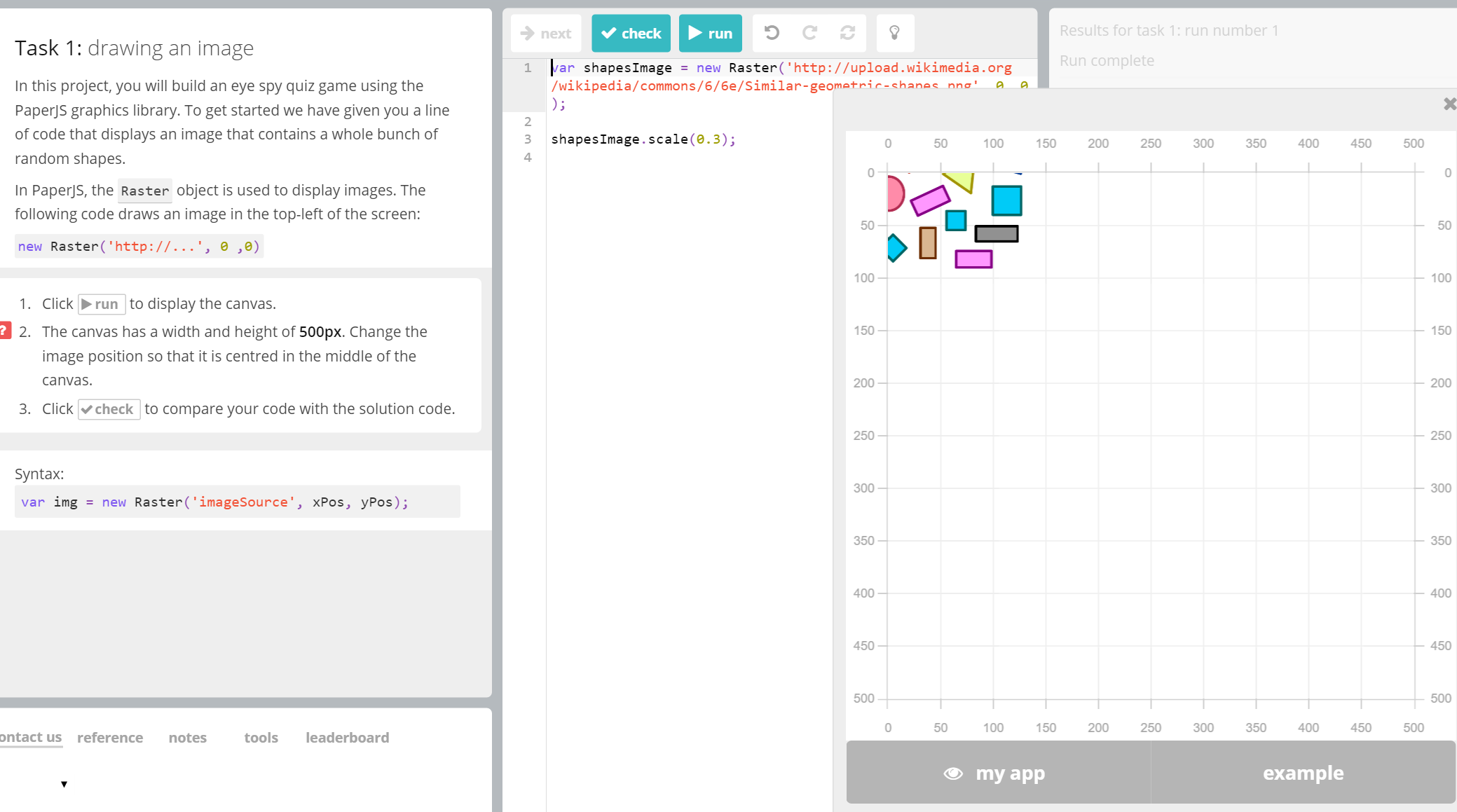This screenshot has width=1457, height=812.
Task: Open the reference tab
Action: pos(110,738)
